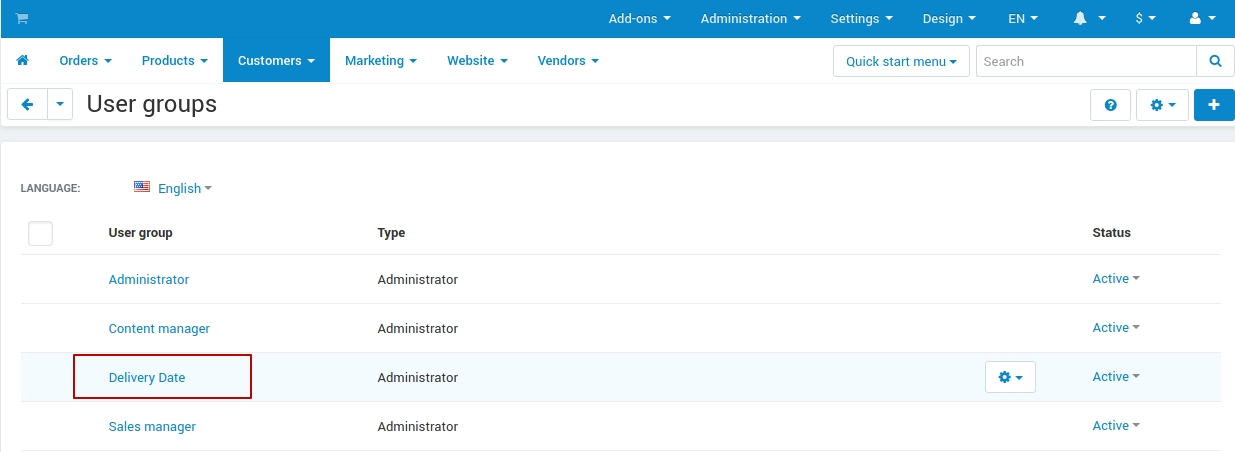Open the Products menu
Image resolution: width=1235 pixels, height=452 pixels.
(x=175, y=61)
